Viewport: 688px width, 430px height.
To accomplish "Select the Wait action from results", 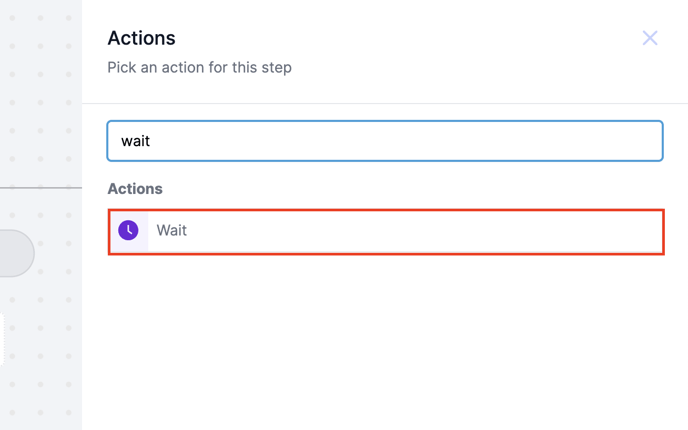I will 385,231.
